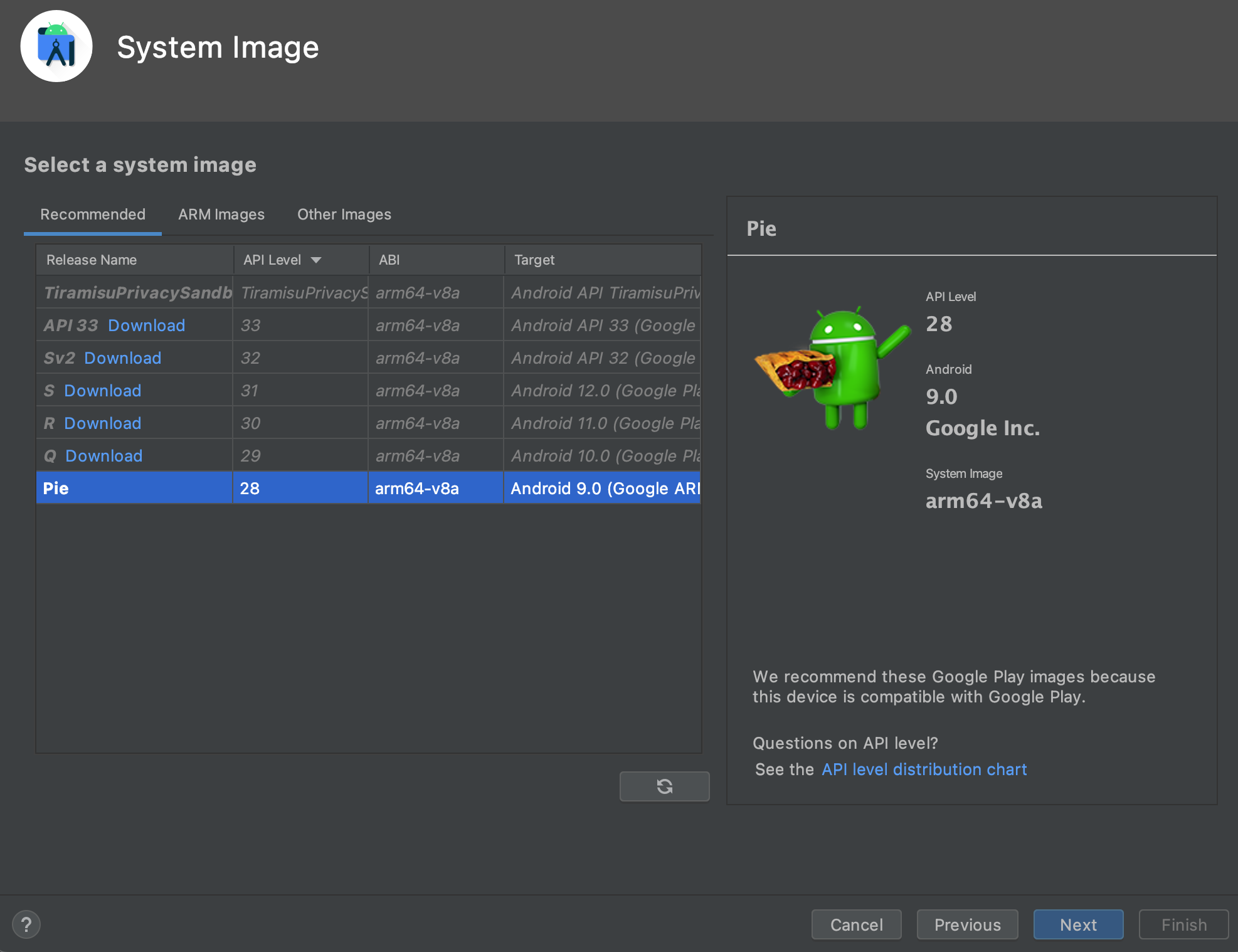
Task: Download the Sv2 system image
Action: pyautogui.click(x=122, y=358)
